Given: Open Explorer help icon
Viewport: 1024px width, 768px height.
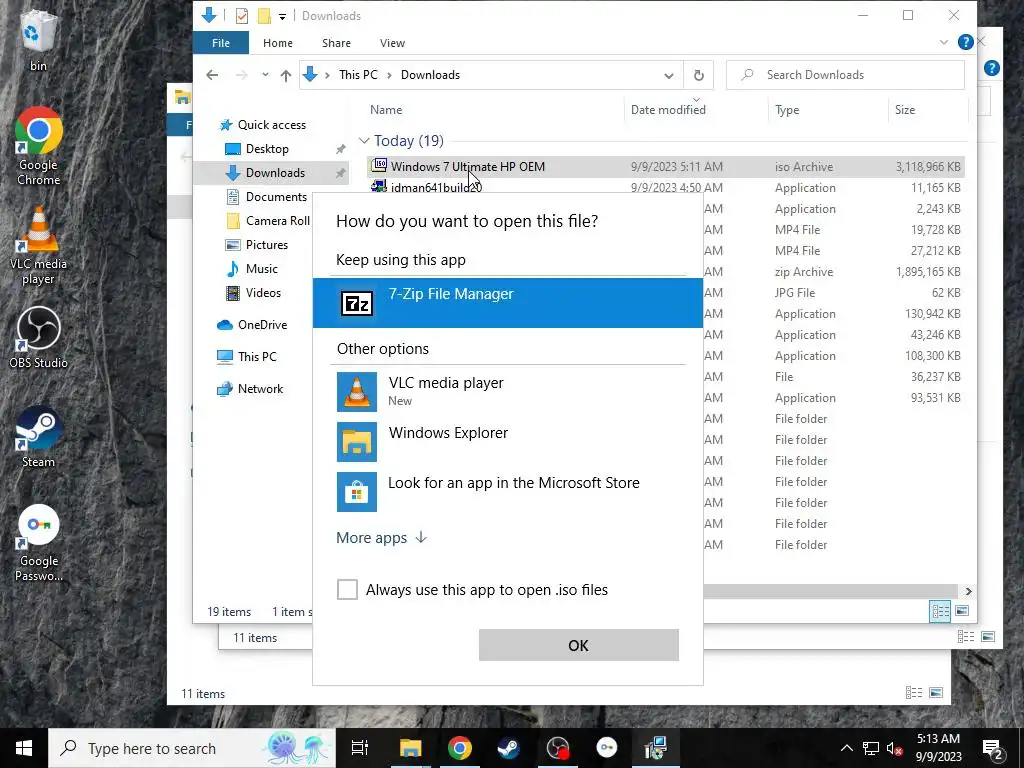Looking at the screenshot, I should point(965,42).
